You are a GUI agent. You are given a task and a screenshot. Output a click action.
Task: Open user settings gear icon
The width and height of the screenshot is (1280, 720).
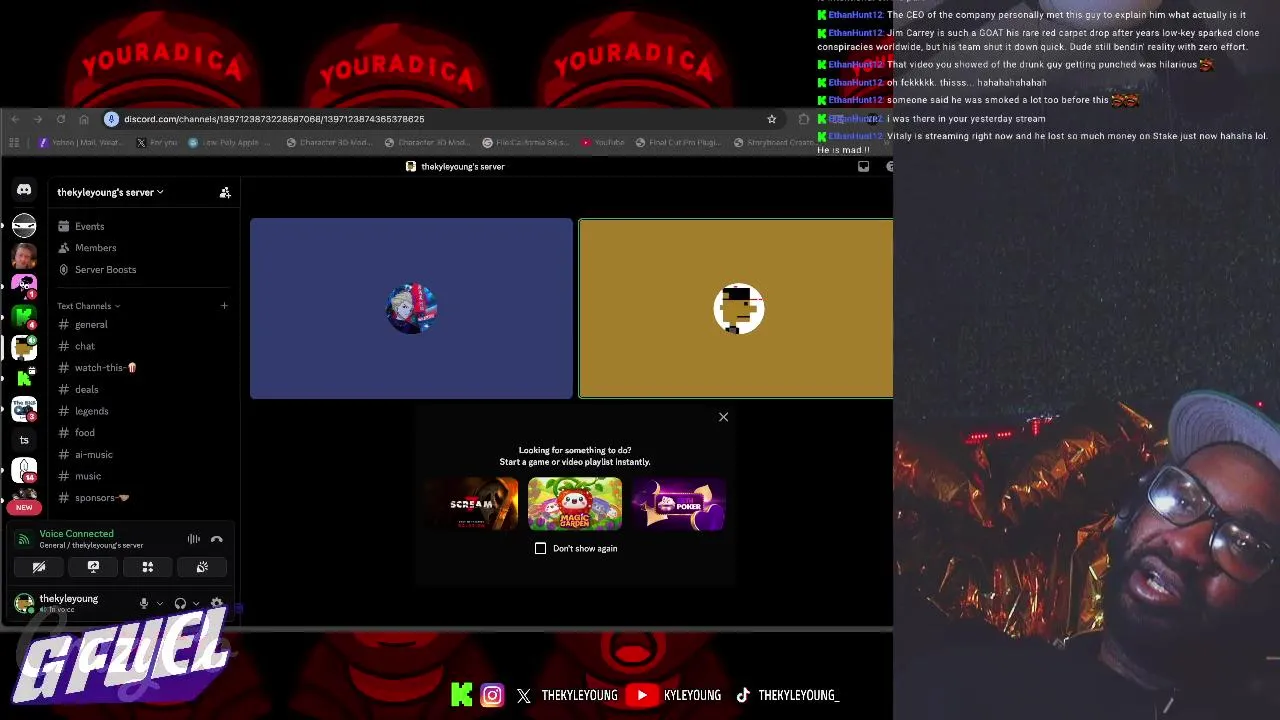pos(216,603)
